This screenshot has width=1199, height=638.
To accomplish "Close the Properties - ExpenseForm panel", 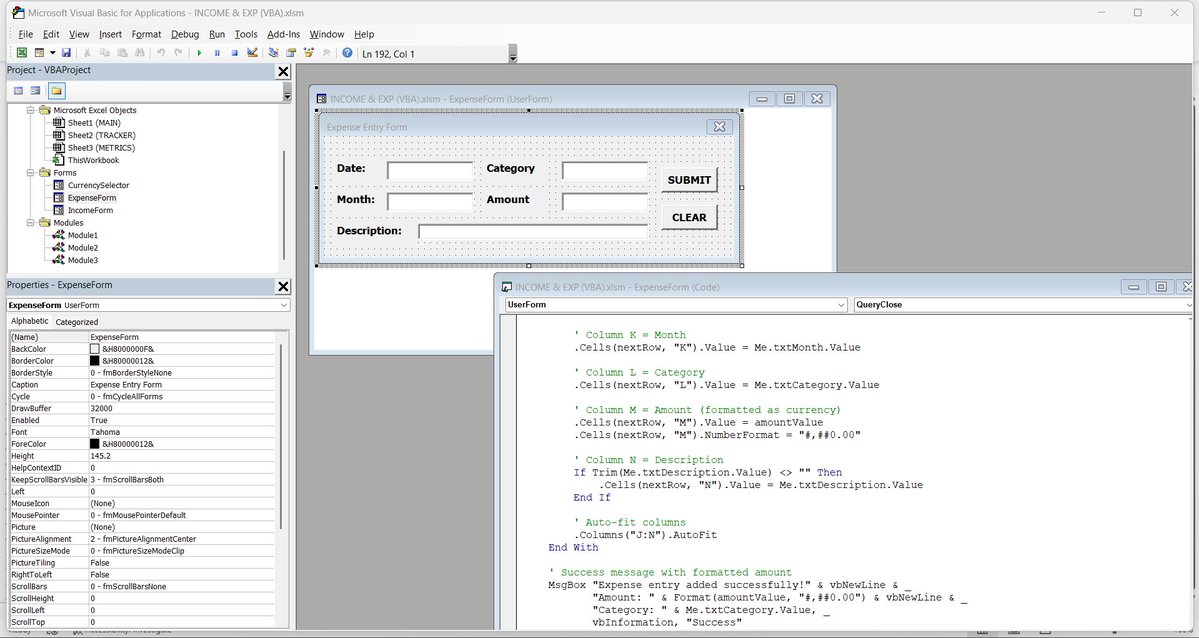I will pos(283,286).
